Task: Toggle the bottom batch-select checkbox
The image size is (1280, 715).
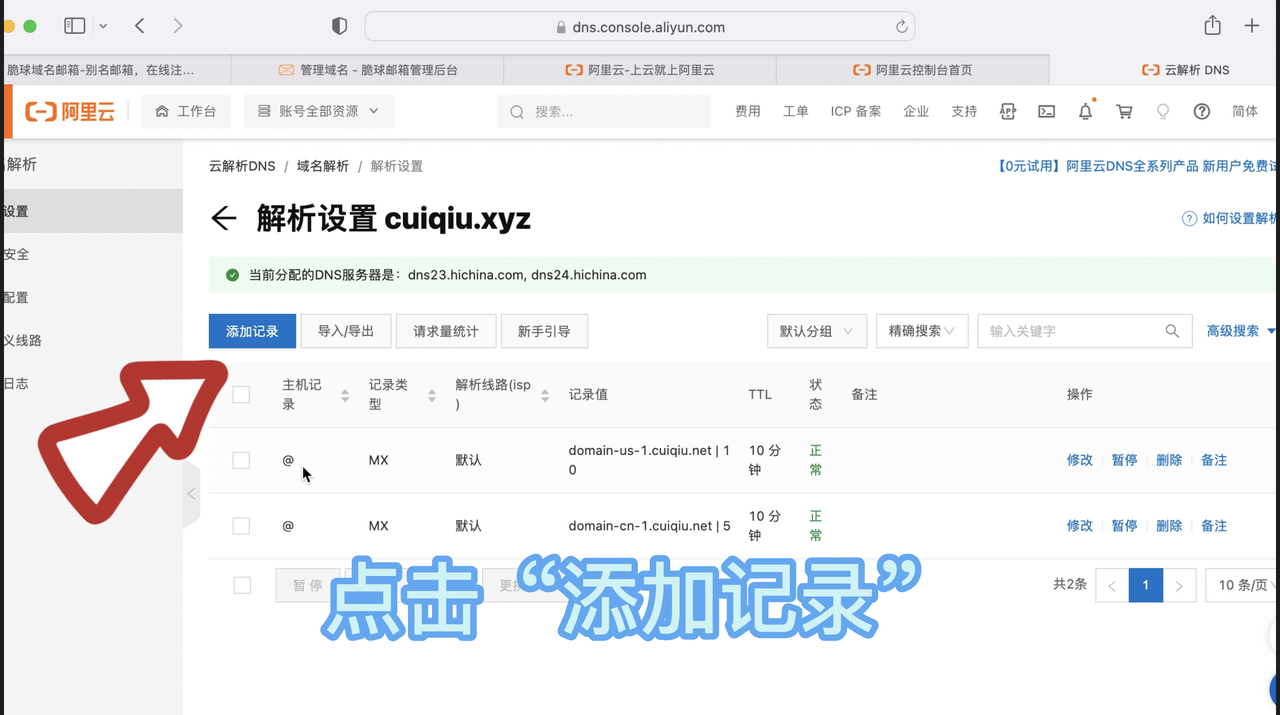Action: click(x=242, y=585)
